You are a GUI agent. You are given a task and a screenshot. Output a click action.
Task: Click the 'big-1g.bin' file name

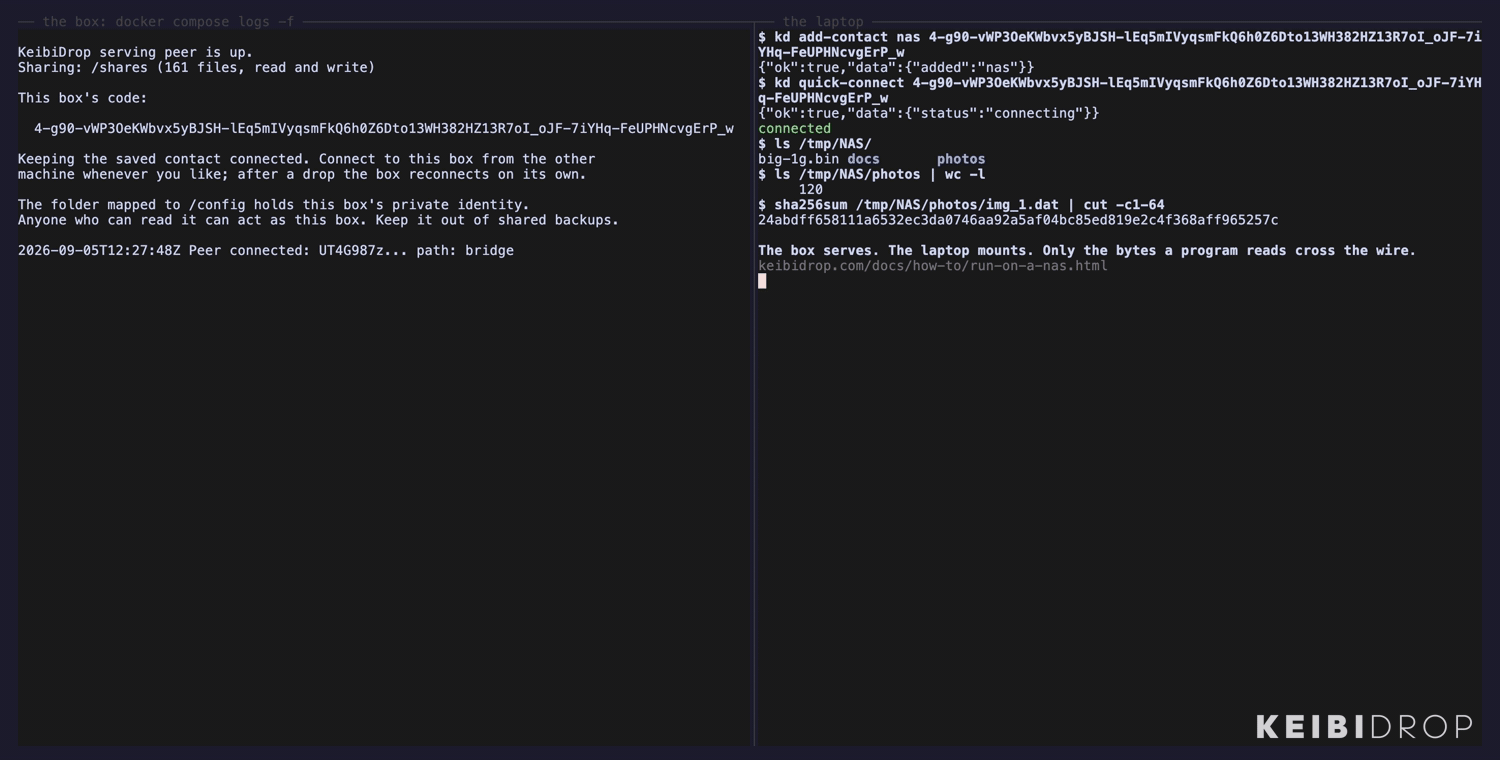click(x=798, y=159)
